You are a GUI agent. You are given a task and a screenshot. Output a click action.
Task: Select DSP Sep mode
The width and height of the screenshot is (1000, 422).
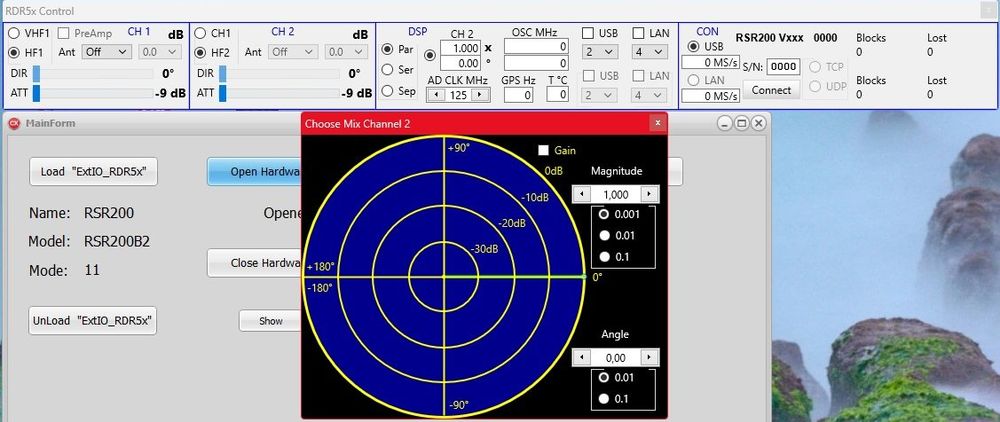pos(387,91)
